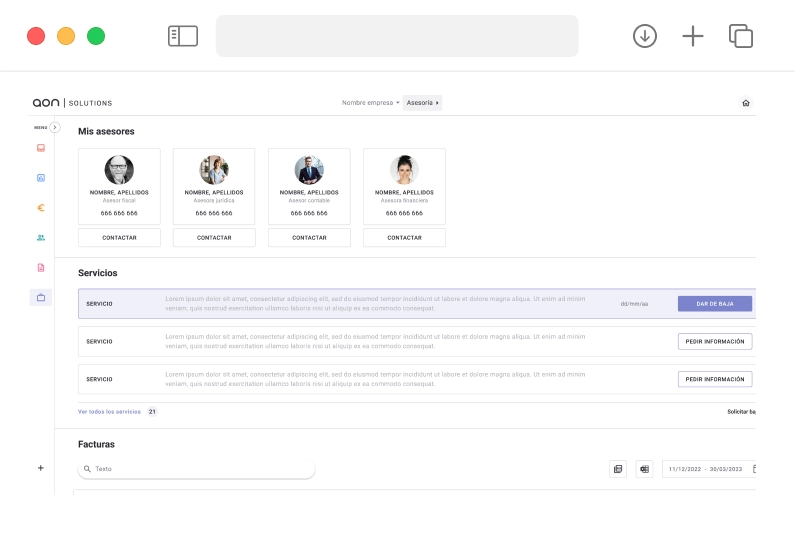Screen dimensions: 796x543
Task: Export invoices with the Excel icon
Action: coord(644,469)
